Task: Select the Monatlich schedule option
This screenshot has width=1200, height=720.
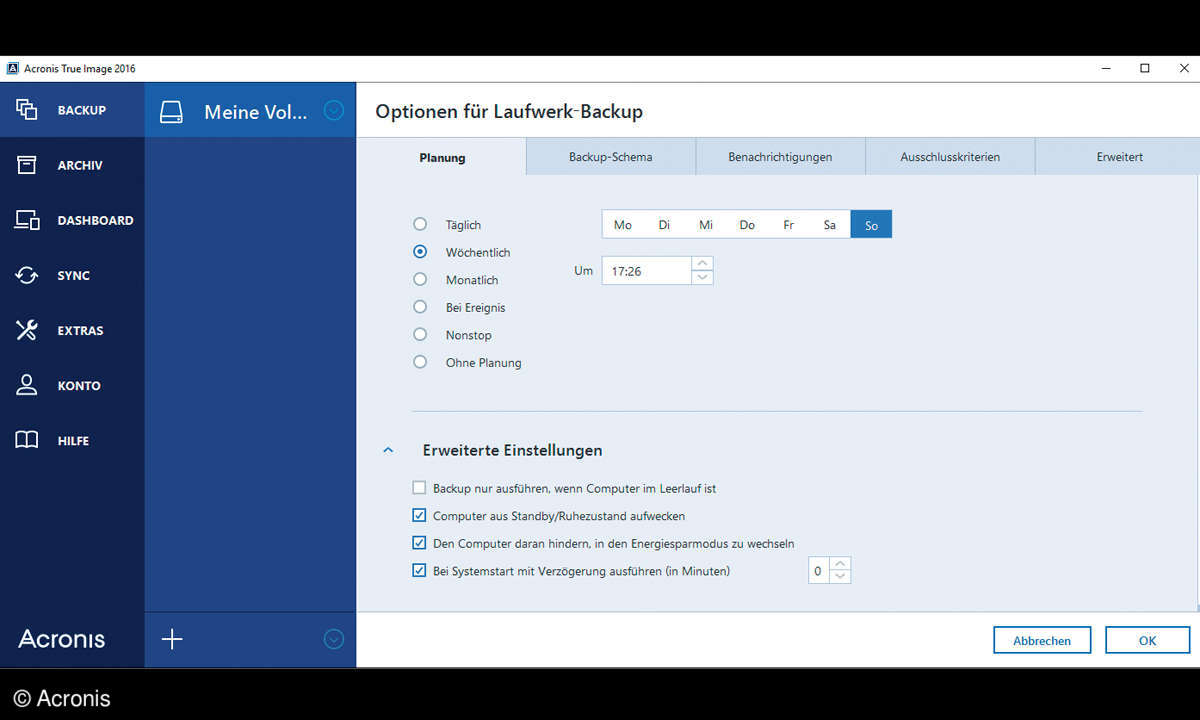Action: 420,279
